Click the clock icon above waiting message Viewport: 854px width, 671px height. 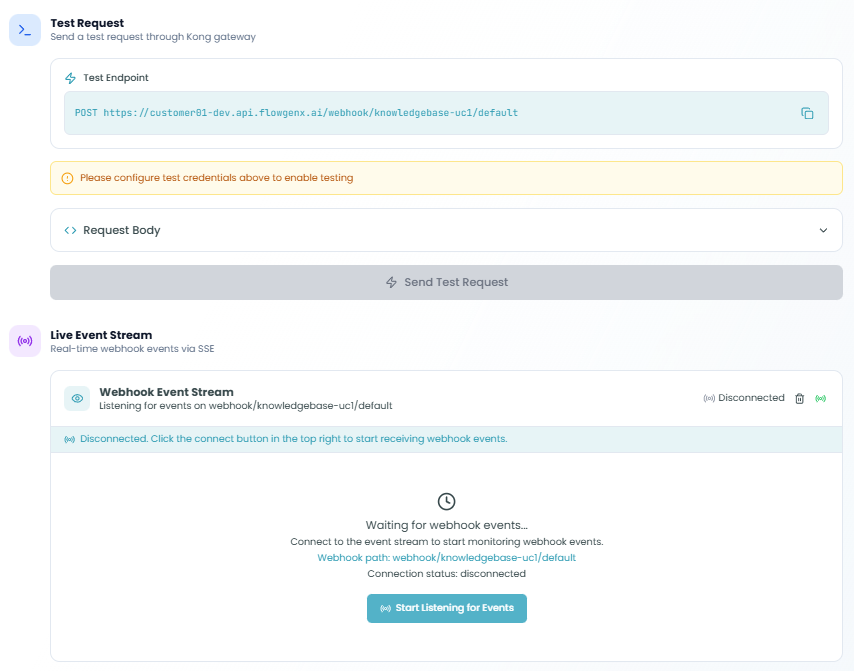tap(447, 501)
